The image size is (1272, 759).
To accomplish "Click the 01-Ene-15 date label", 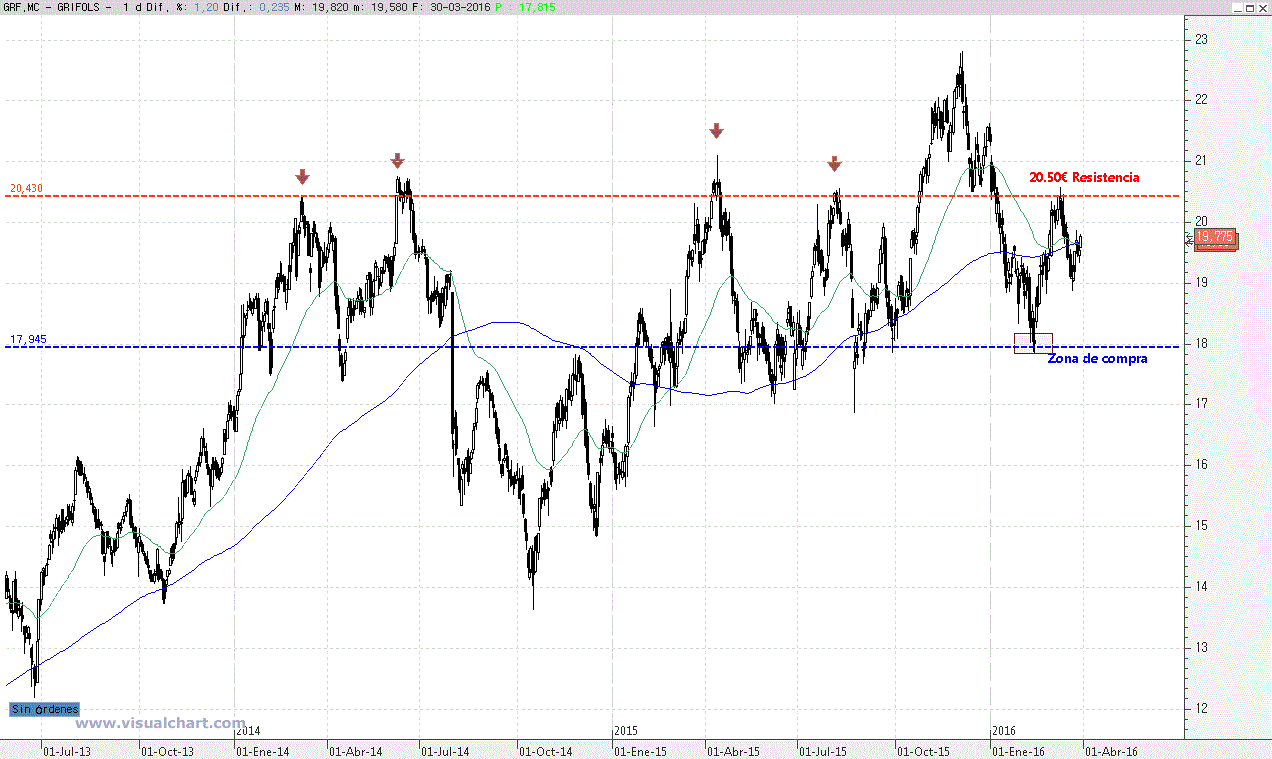I will (x=641, y=751).
